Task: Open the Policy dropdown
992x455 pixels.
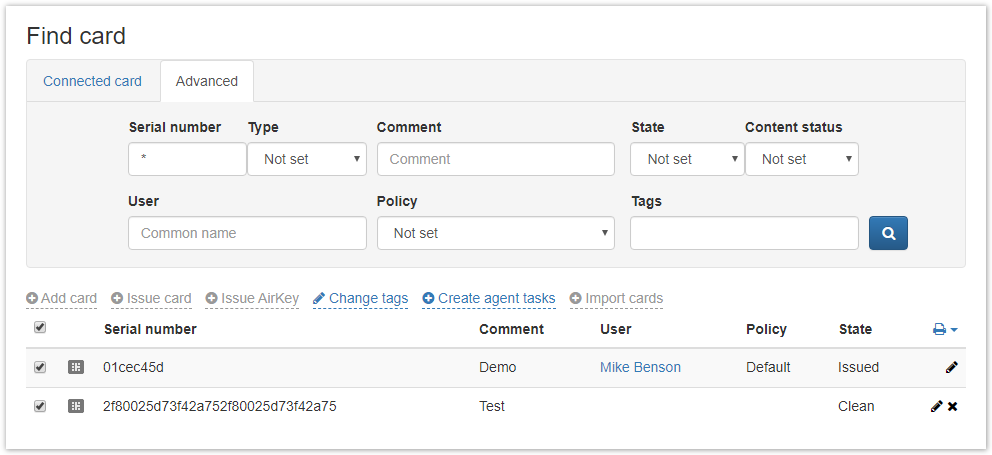Action: coord(495,233)
